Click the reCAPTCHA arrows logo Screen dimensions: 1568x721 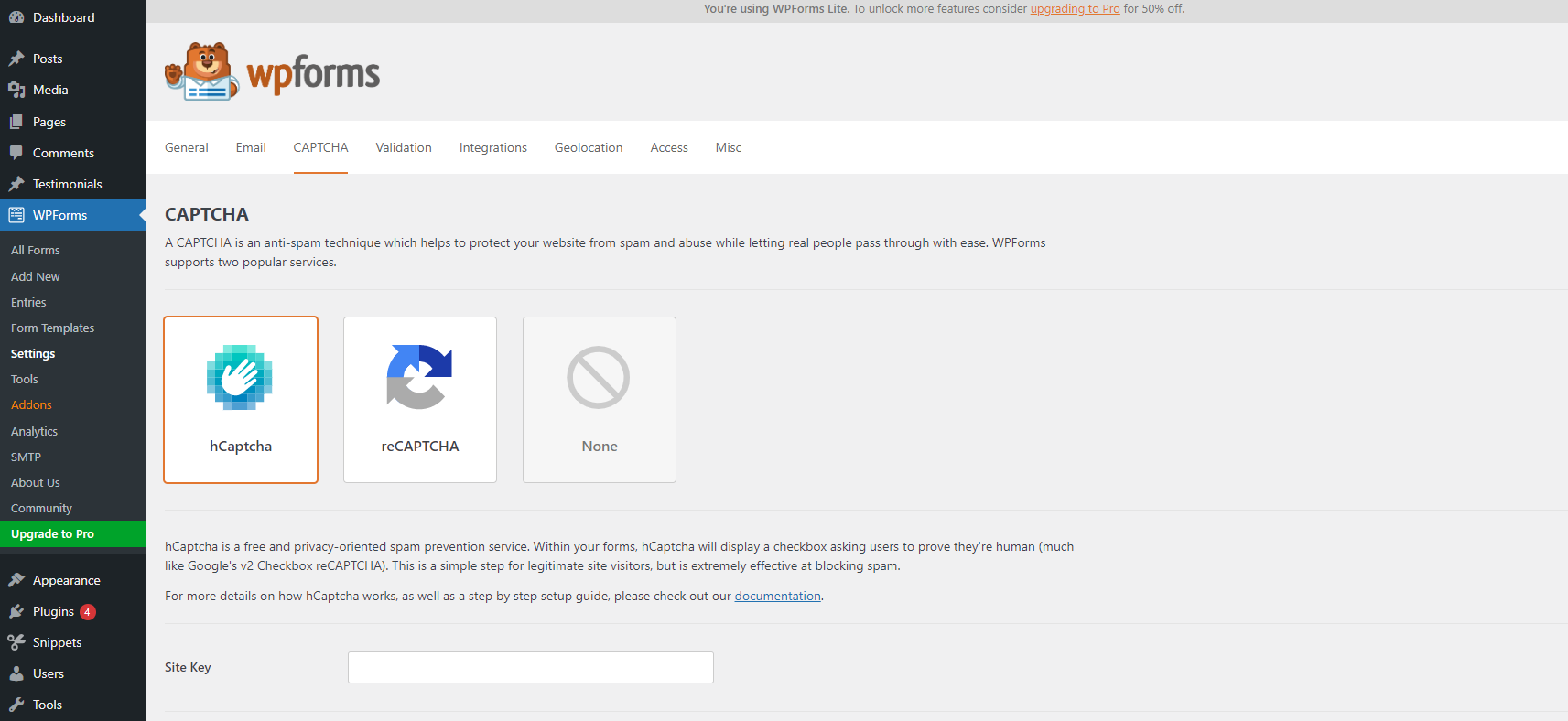419,377
